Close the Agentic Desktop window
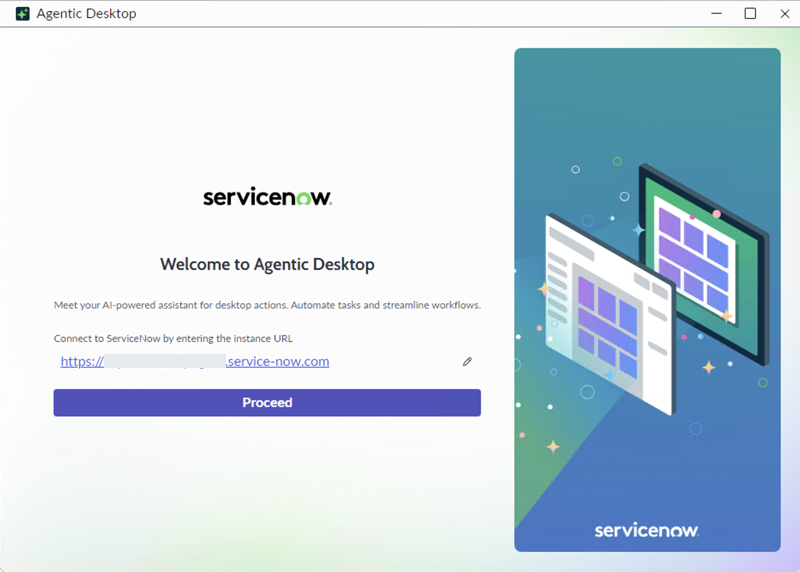 (x=785, y=13)
